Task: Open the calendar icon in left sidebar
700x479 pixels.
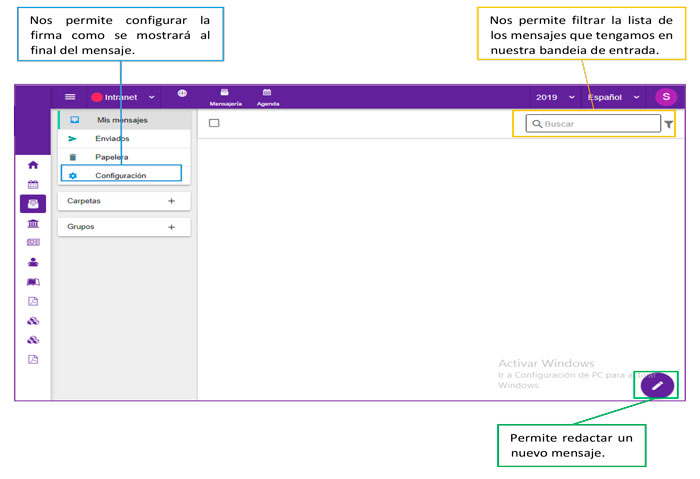Action: pos(33,184)
